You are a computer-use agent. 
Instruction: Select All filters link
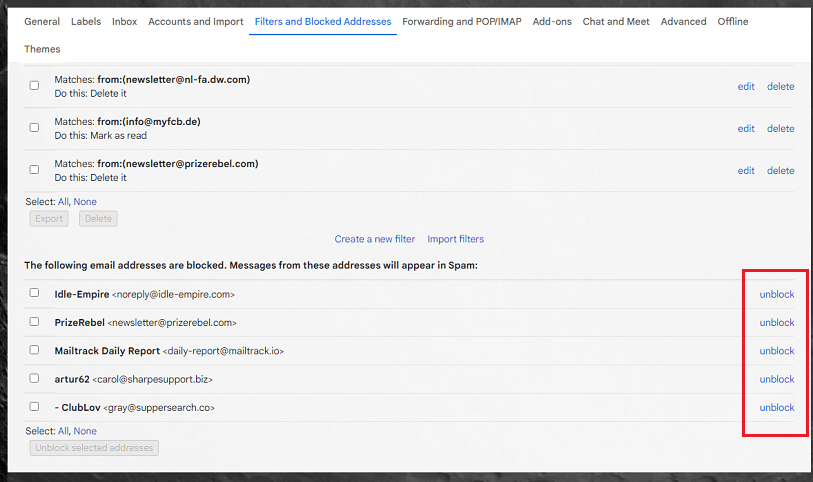pyautogui.click(x=63, y=202)
